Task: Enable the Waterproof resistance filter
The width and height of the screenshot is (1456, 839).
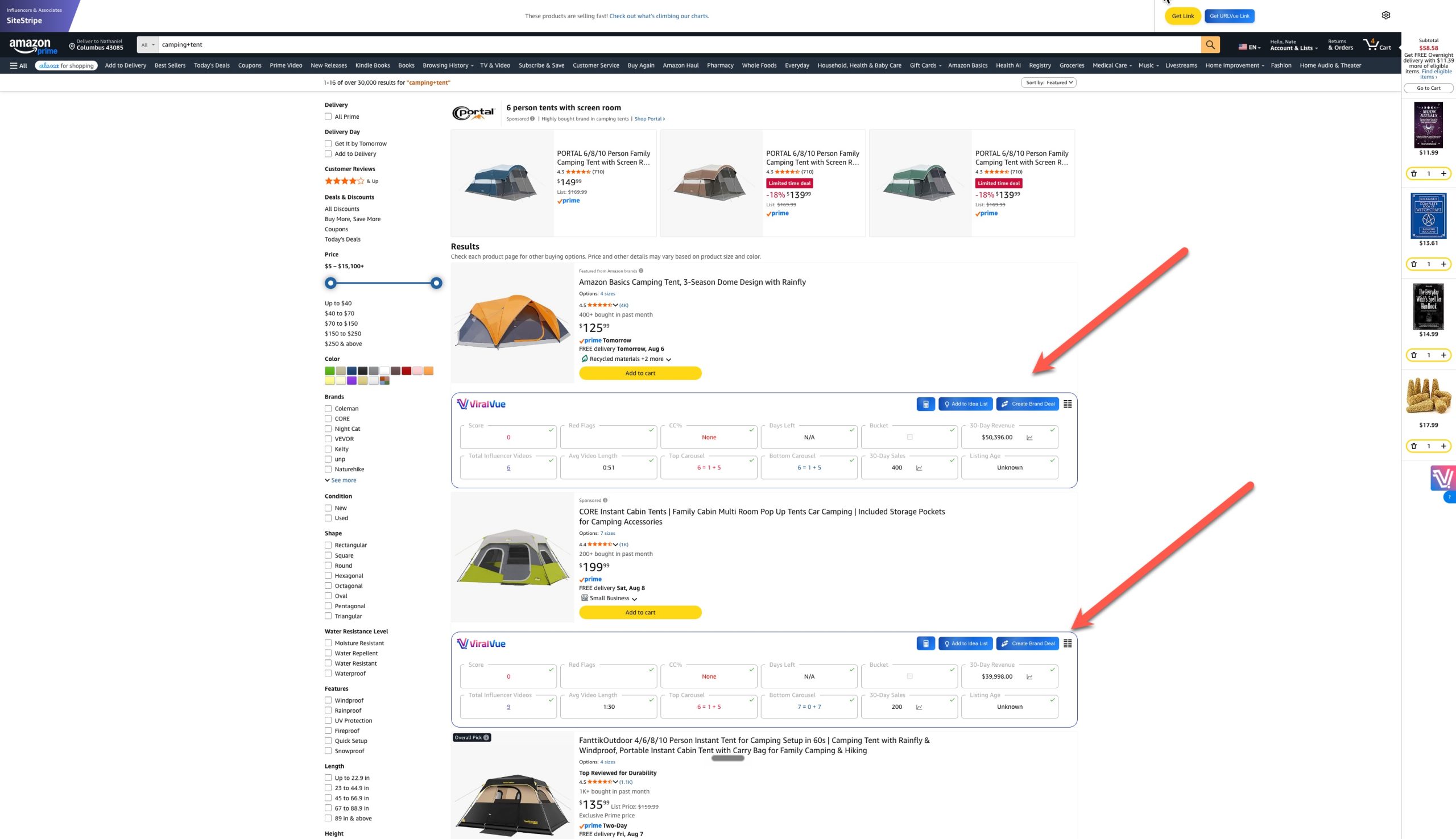Action: click(328, 673)
